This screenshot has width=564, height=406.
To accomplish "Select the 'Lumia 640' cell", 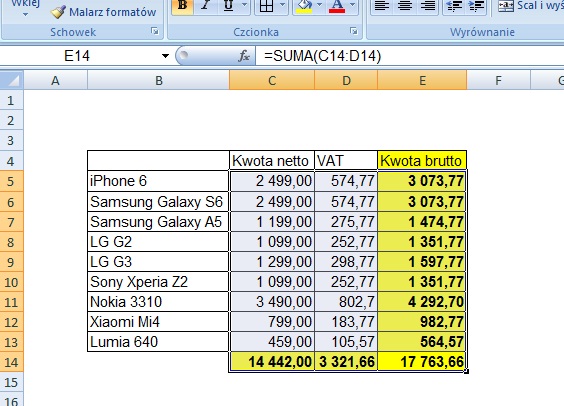I will pyautogui.click(x=158, y=342).
